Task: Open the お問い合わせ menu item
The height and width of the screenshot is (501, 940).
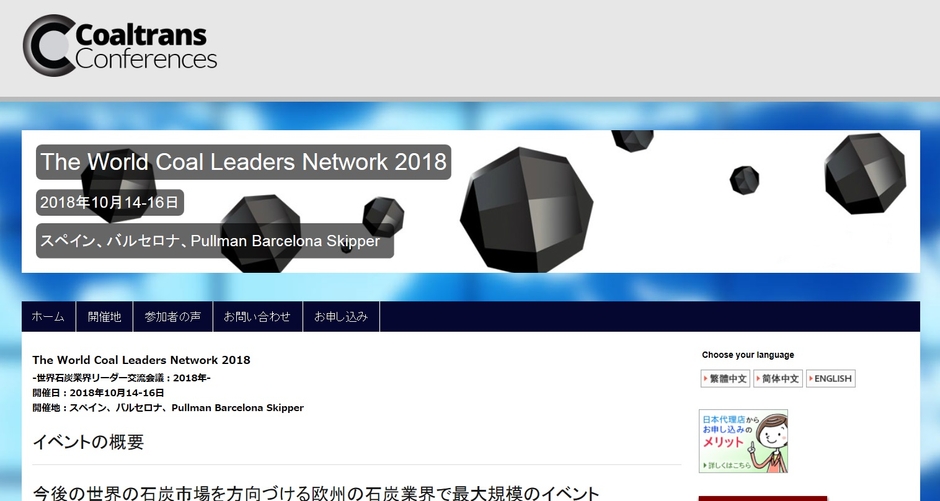Action: pos(258,316)
